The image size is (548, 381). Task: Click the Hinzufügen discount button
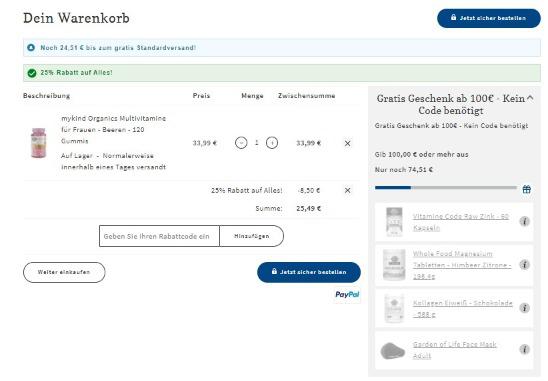click(252, 236)
